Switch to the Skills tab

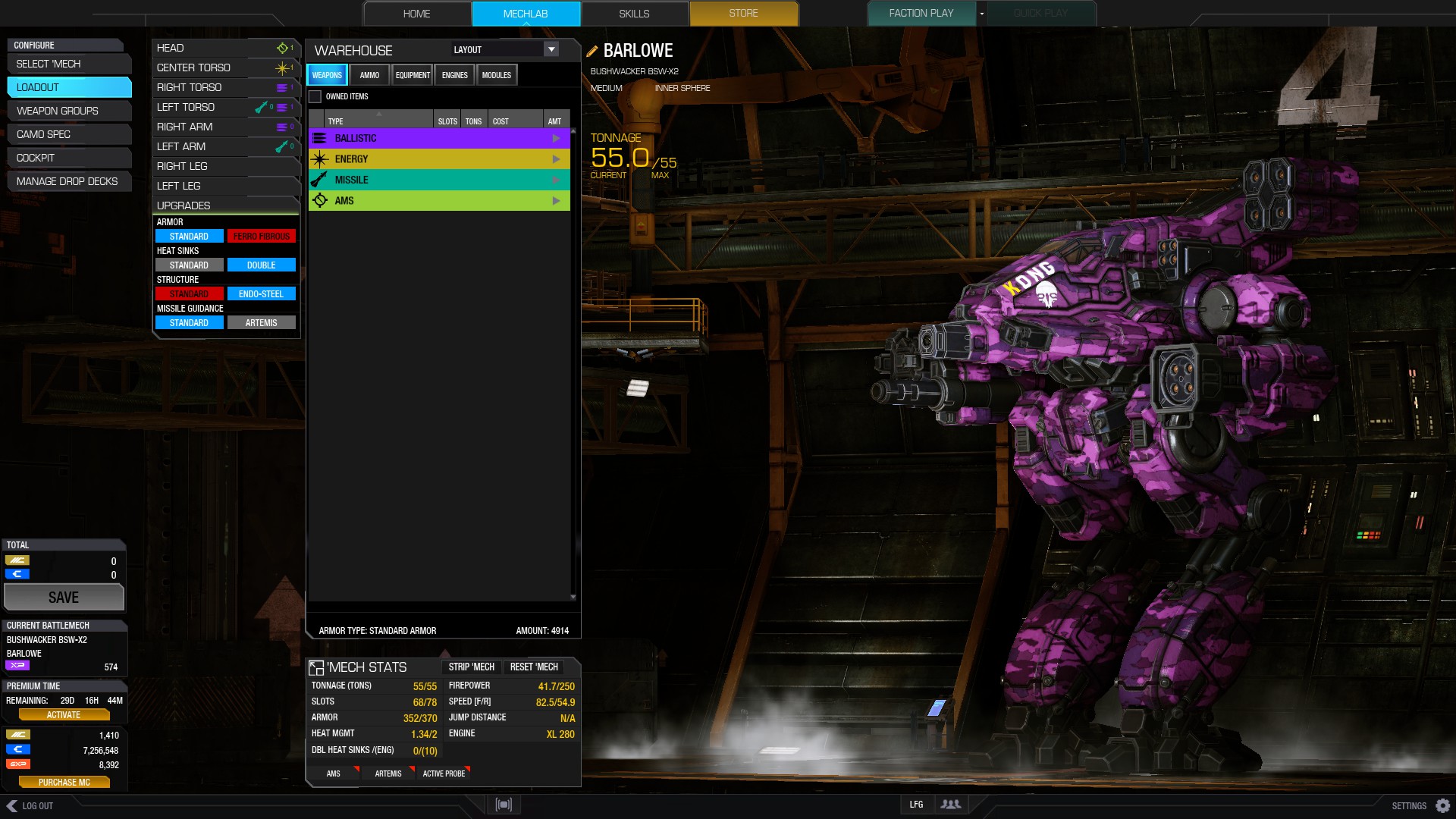pyautogui.click(x=634, y=14)
